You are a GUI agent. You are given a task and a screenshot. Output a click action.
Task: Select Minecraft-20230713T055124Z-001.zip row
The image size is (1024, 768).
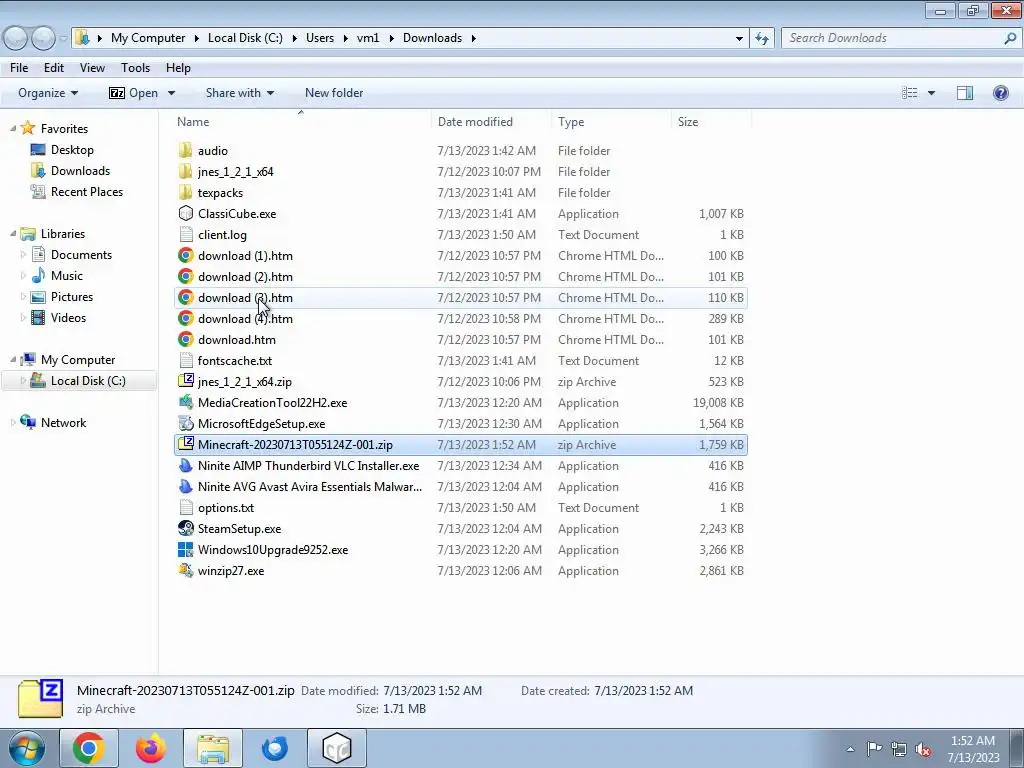point(460,445)
